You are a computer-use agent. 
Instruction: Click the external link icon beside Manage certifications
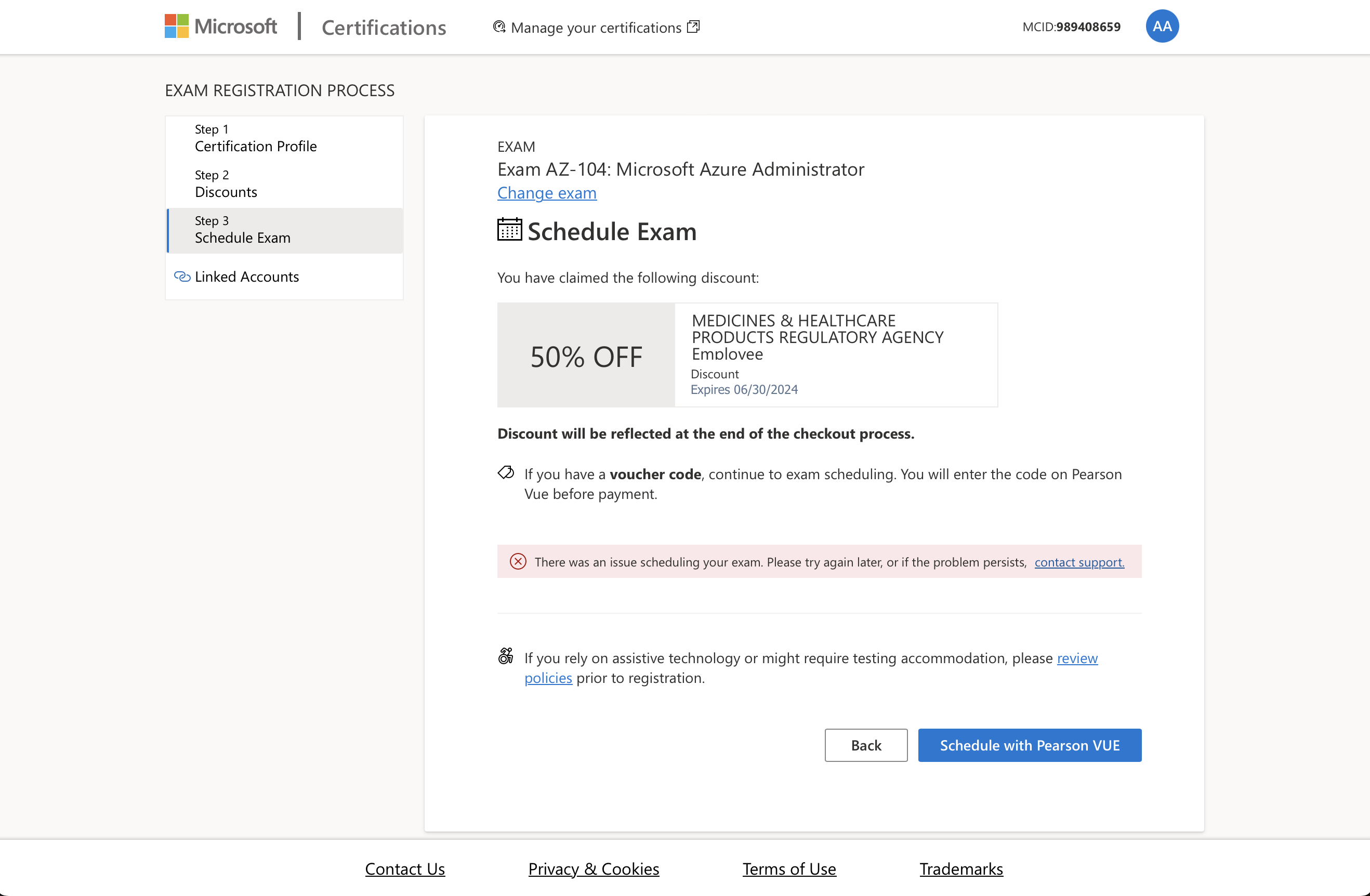tap(694, 27)
